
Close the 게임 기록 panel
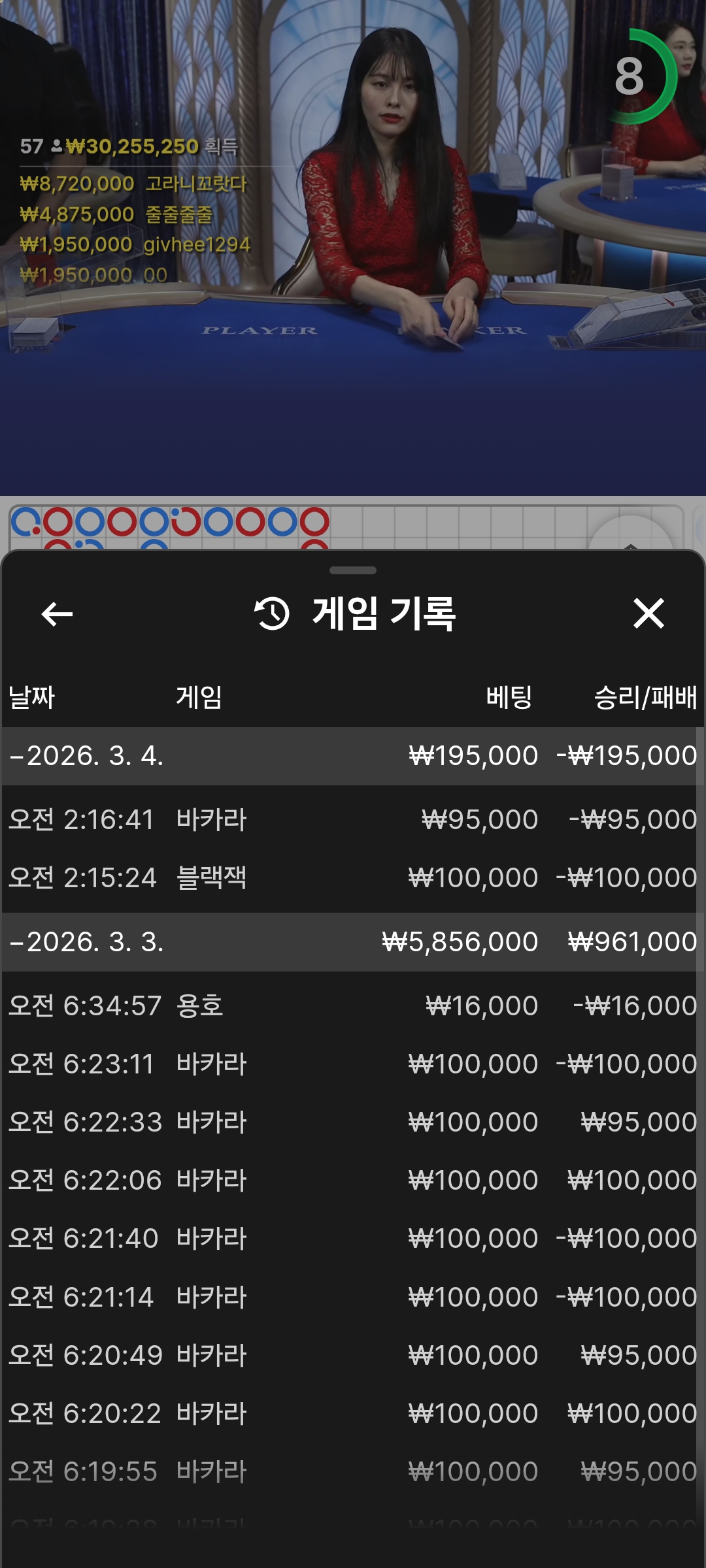pos(648,614)
